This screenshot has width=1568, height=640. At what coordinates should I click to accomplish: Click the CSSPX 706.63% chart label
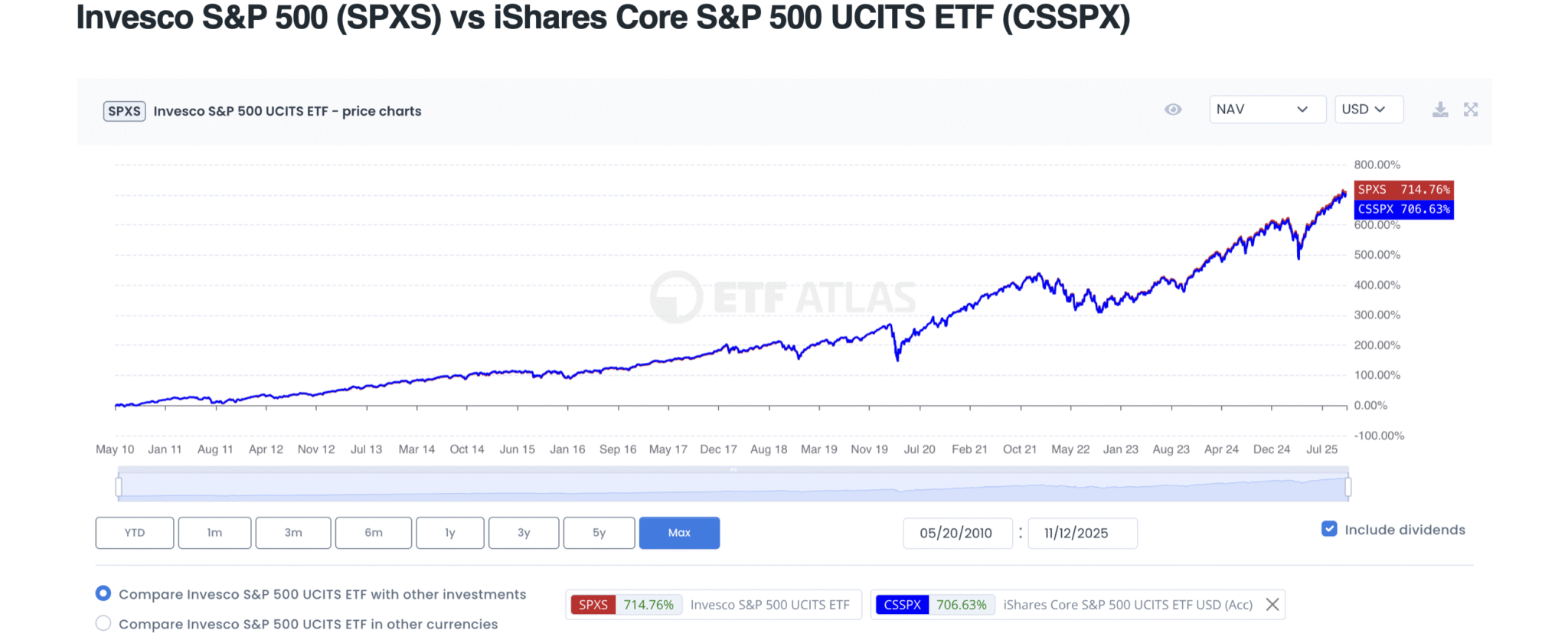(x=1403, y=209)
